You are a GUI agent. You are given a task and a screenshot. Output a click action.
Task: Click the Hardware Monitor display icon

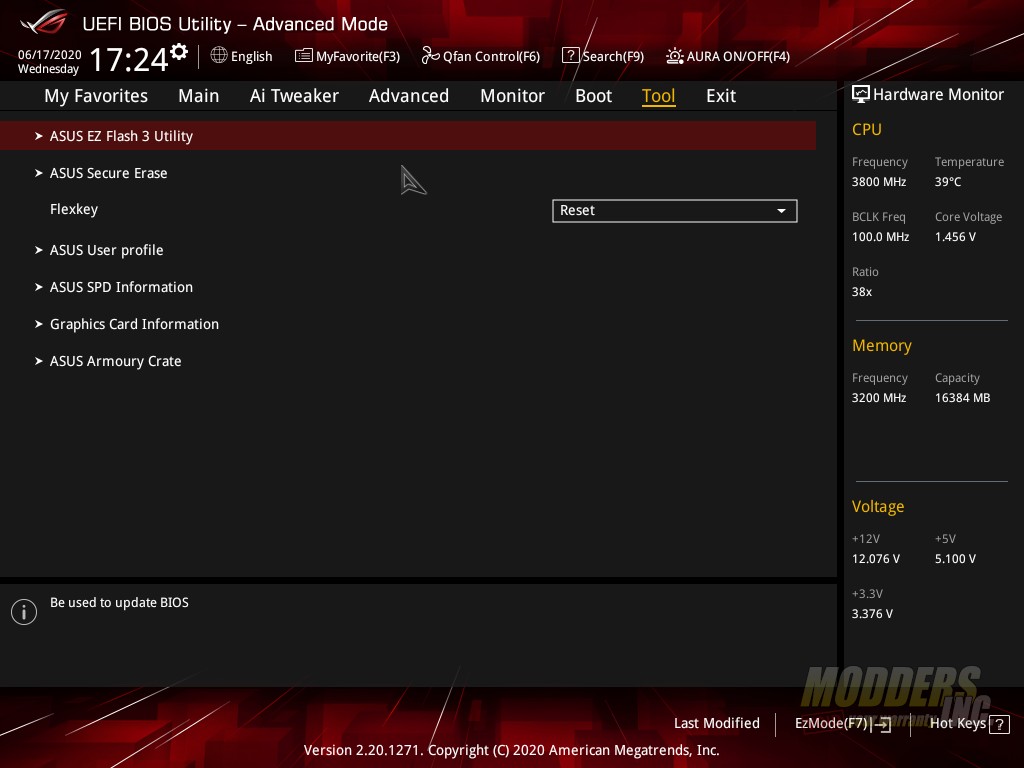pos(861,95)
